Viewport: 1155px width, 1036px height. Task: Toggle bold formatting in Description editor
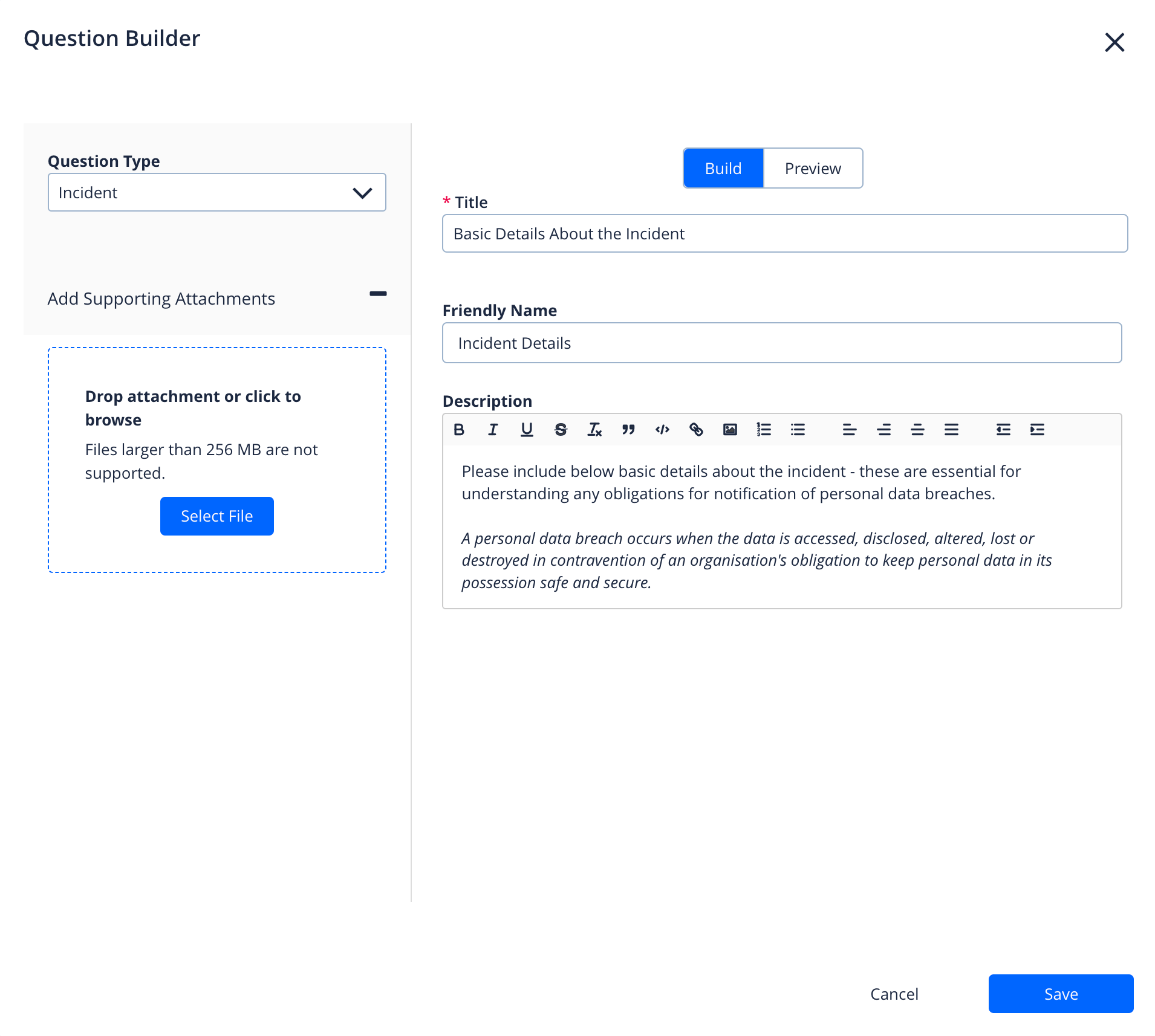click(459, 430)
